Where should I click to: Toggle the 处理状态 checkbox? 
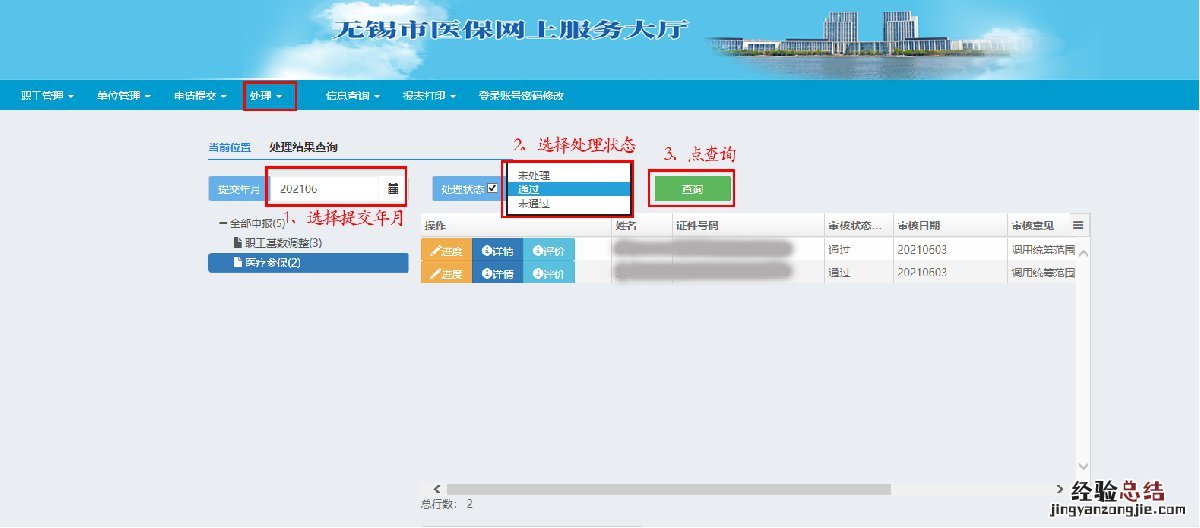coord(492,188)
